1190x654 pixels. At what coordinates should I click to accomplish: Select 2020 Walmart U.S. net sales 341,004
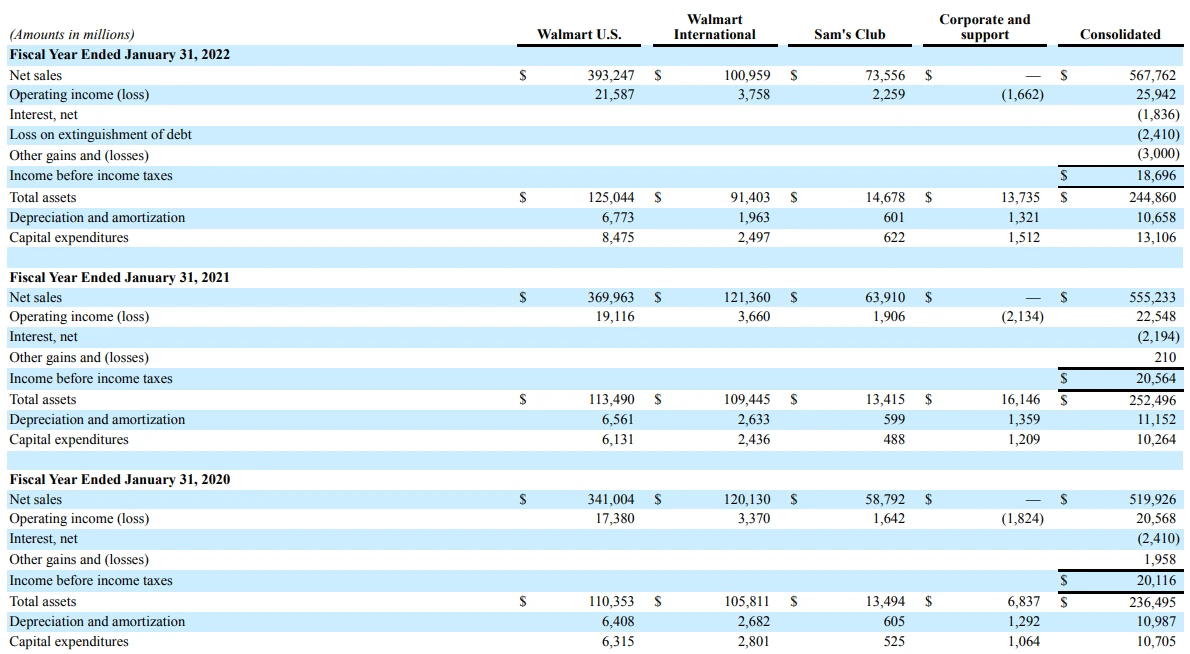[x=611, y=499]
